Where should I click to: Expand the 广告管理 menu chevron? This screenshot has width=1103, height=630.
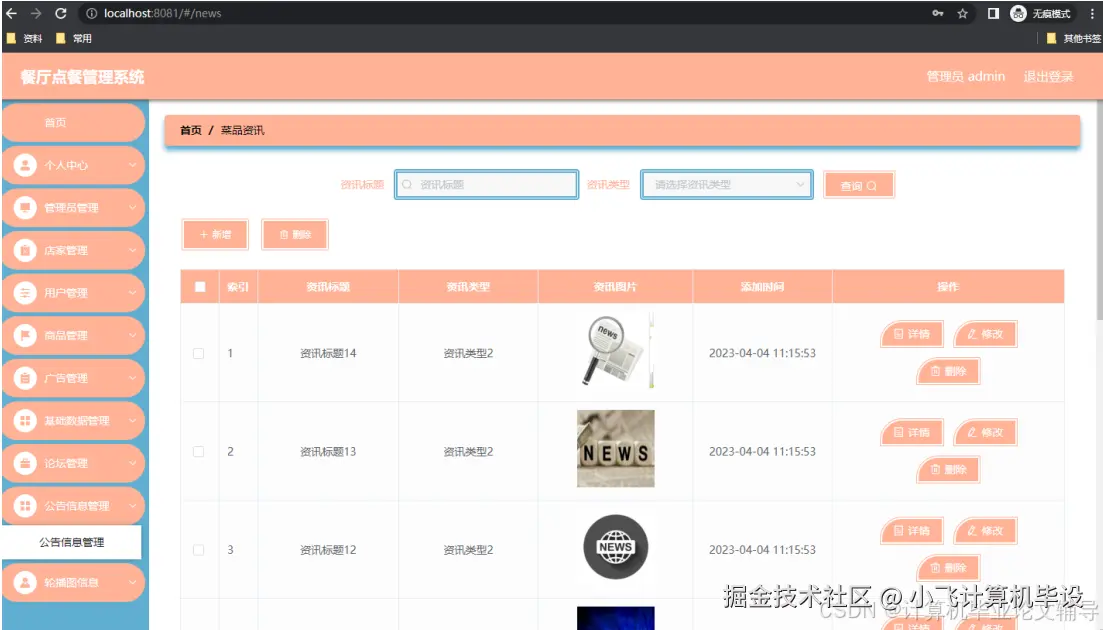pos(132,378)
